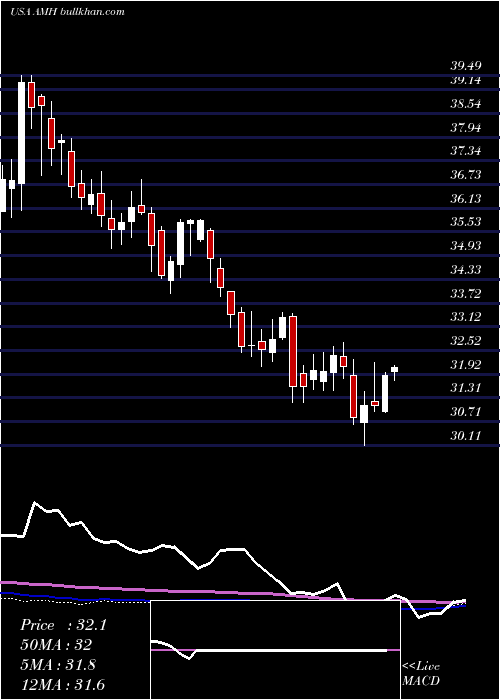Viewport: 500px width, 700px height.
Task: Click the 33.12 price axis label
Action: pos(466,317)
